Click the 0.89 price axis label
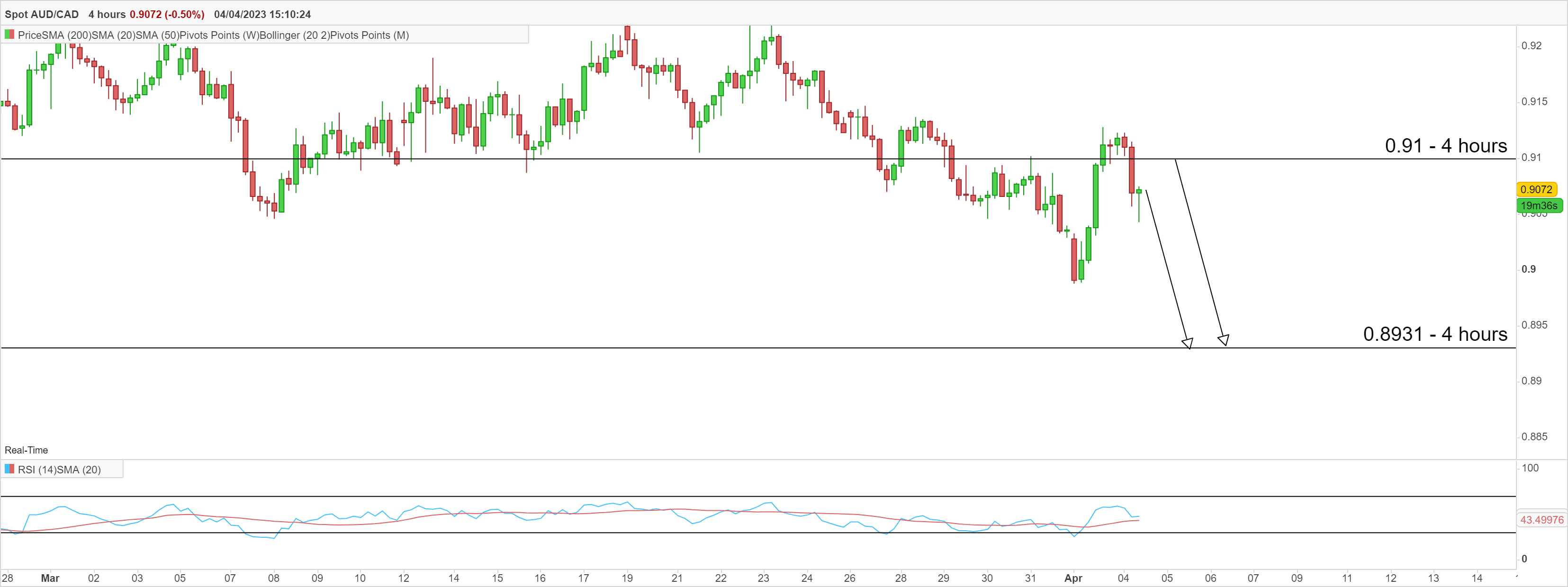The width and height of the screenshot is (1568, 587). click(x=1532, y=381)
